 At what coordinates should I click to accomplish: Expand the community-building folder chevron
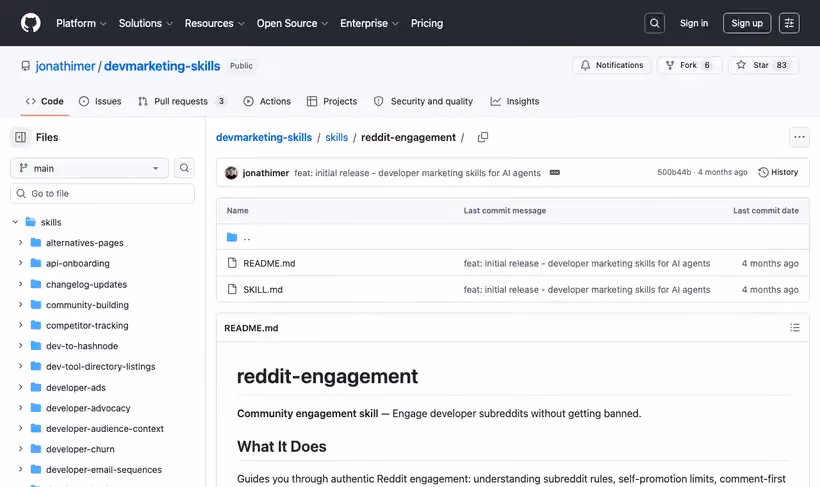(x=20, y=304)
